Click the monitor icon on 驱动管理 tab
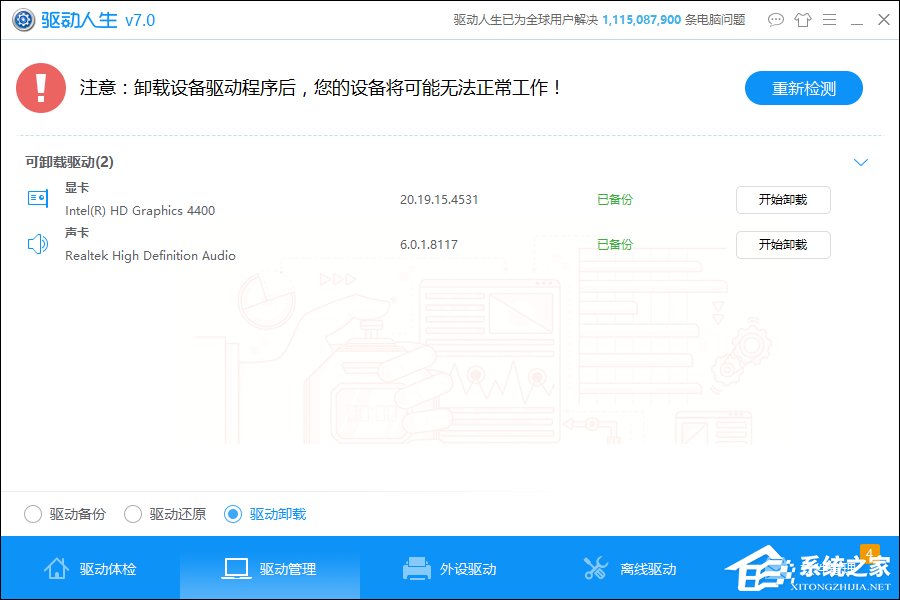Viewport: 900px width, 600px height. [x=236, y=567]
